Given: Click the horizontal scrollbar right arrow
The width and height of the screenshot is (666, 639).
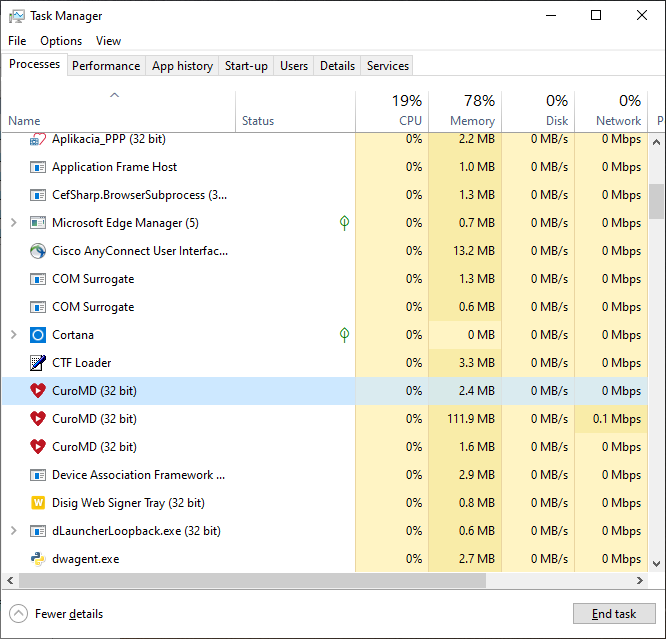Looking at the screenshot, I should [640, 580].
